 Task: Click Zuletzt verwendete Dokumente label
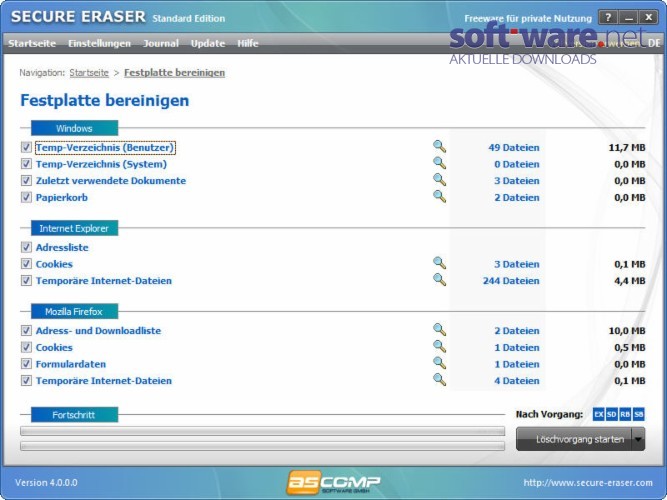click(111, 181)
